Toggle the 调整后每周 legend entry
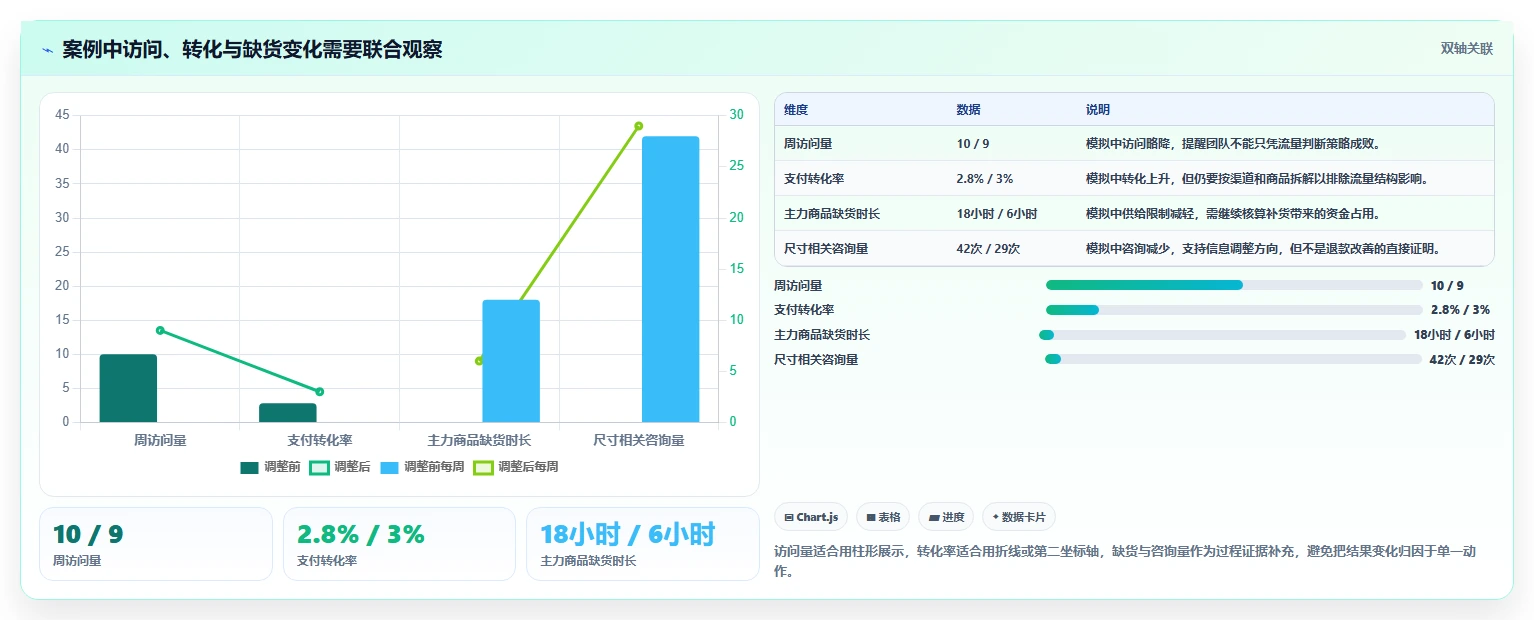Image resolution: width=1534 pixels, height=620 pixels. [x=516, y=467]
